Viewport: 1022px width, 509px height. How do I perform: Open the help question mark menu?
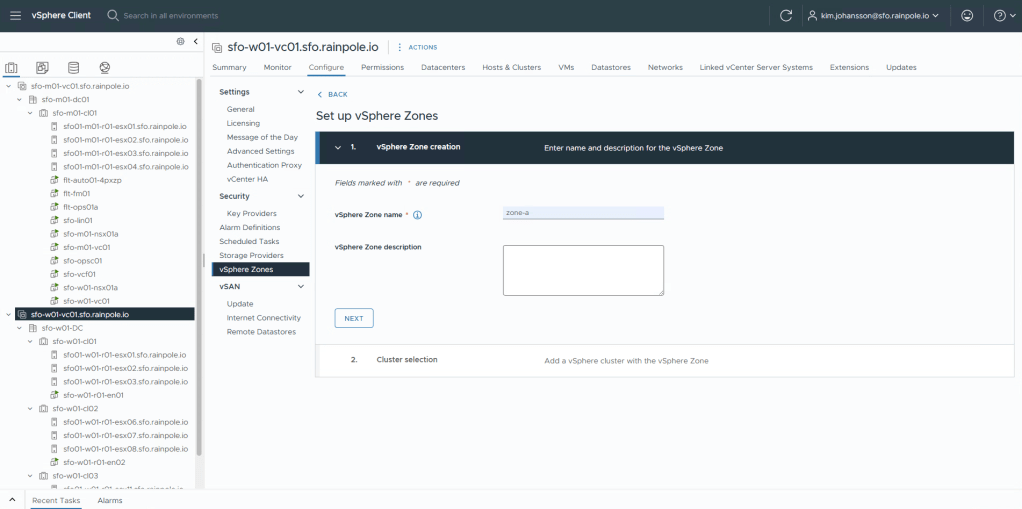[x=1000, y=15]
